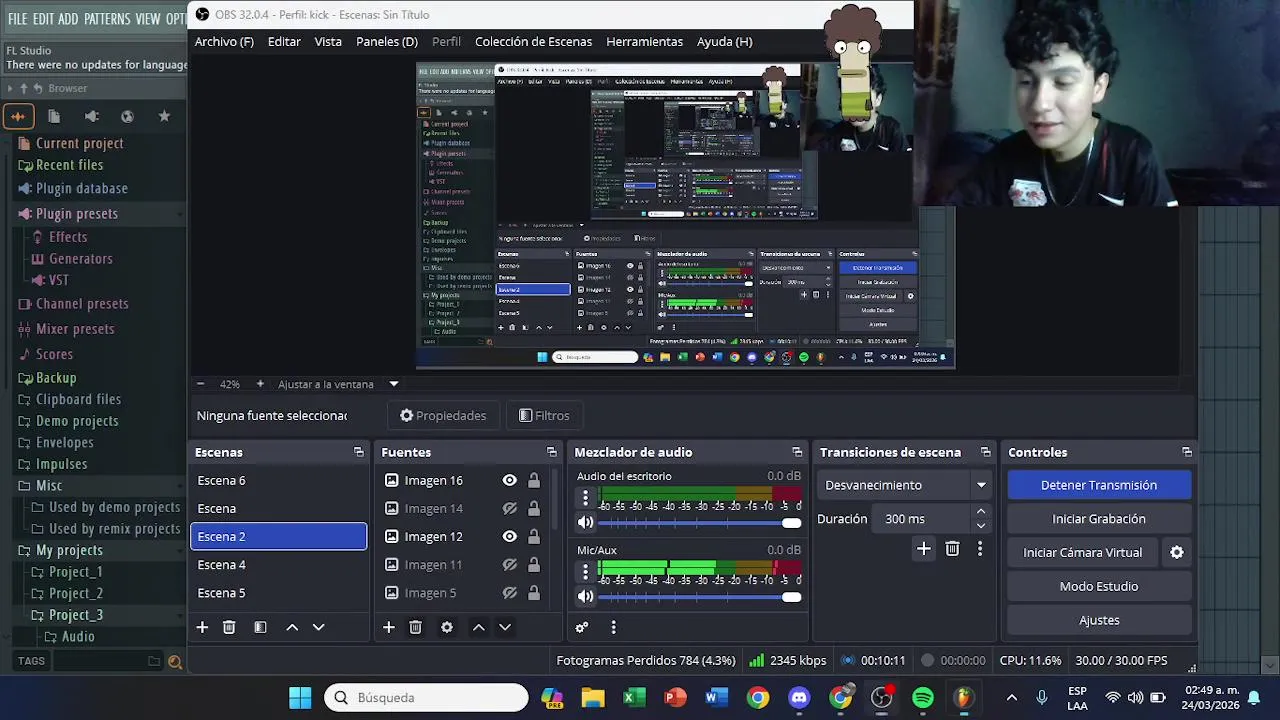Unlock Imagen 12 source
Image resolution: width=1280 pixels, height=720 pixels.
click(x=534, y=536)
